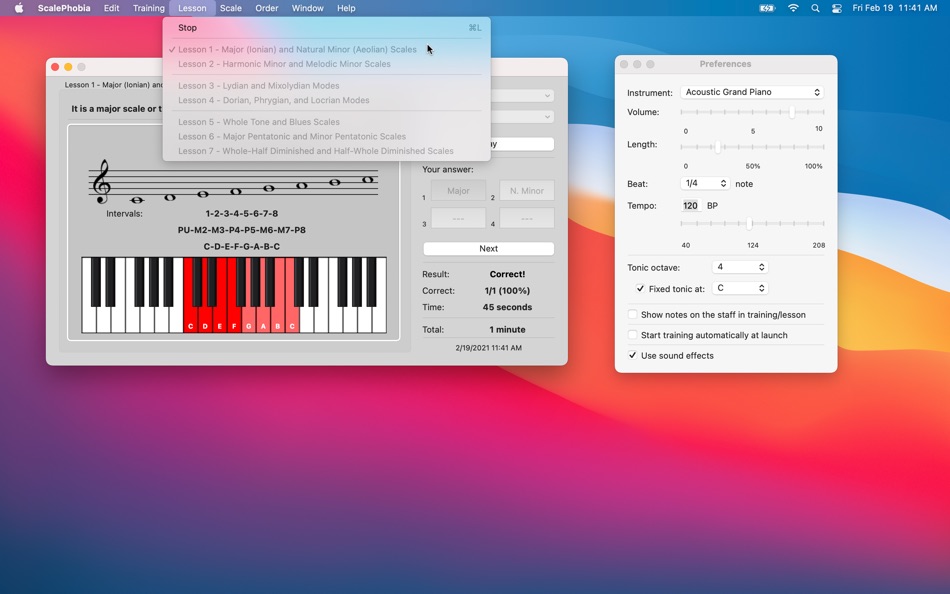Open the Edit menu
950x594 pixels.
[111, 8]
